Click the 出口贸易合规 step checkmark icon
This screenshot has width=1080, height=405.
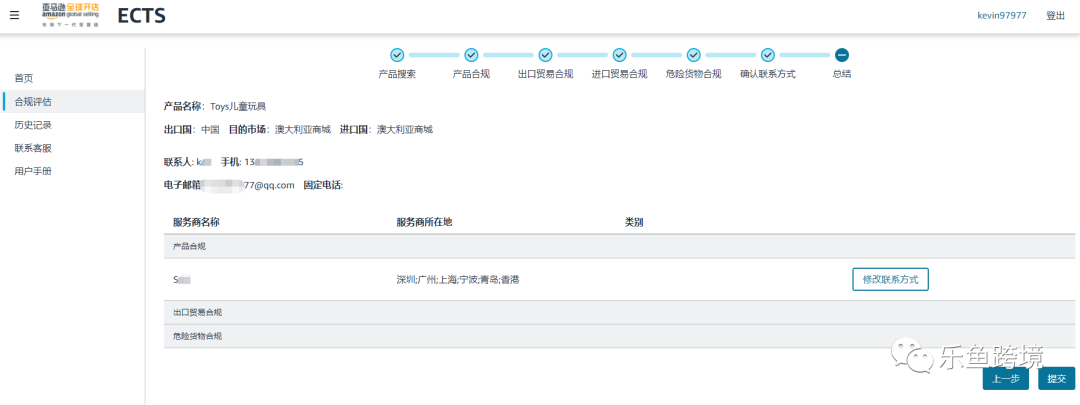point(545,55)
